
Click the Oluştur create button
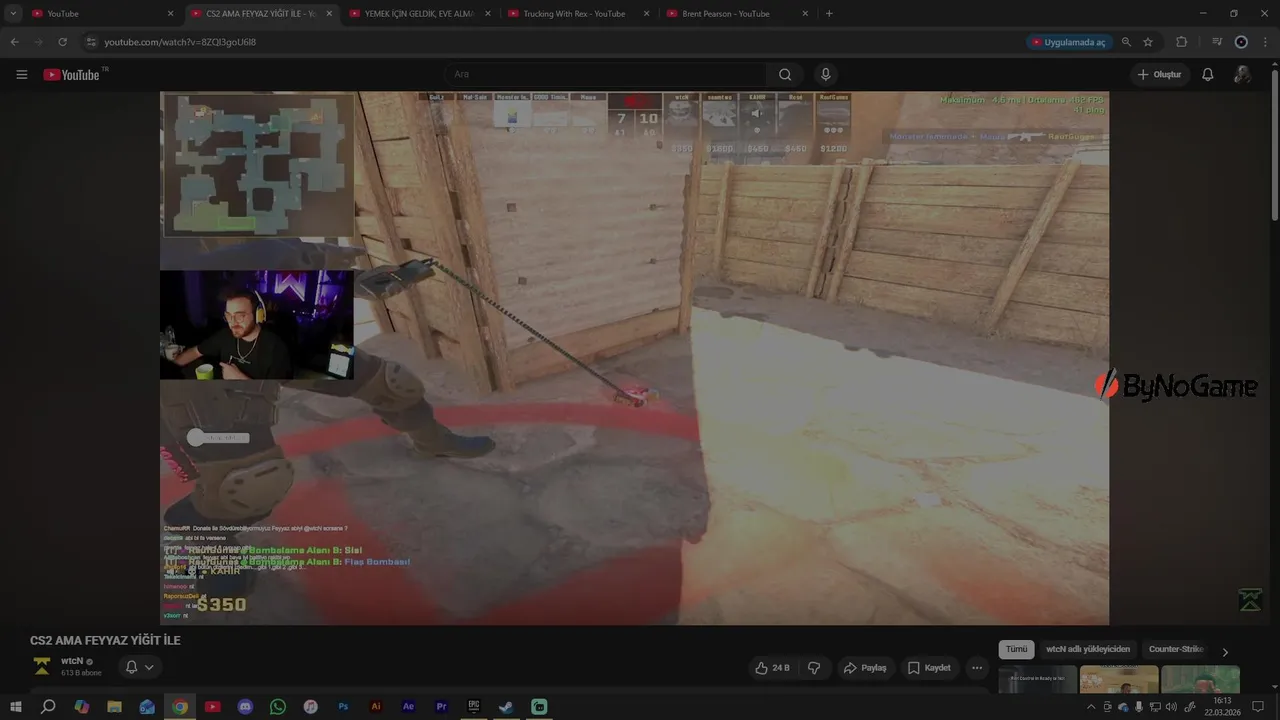tap(1160, 74)
